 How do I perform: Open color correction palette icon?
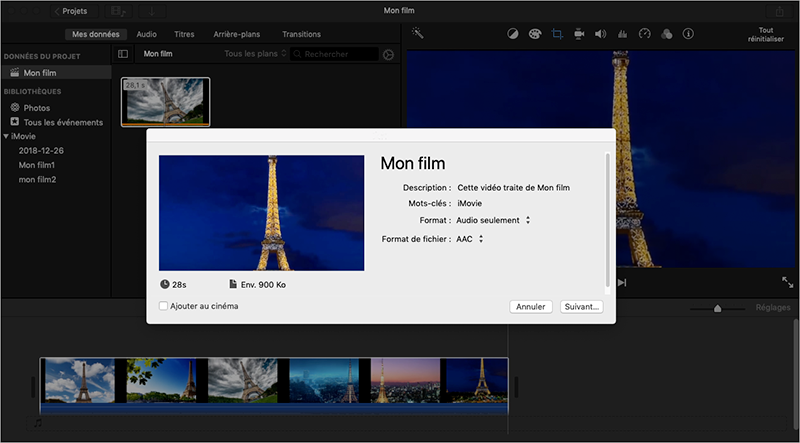click(535, 34)
